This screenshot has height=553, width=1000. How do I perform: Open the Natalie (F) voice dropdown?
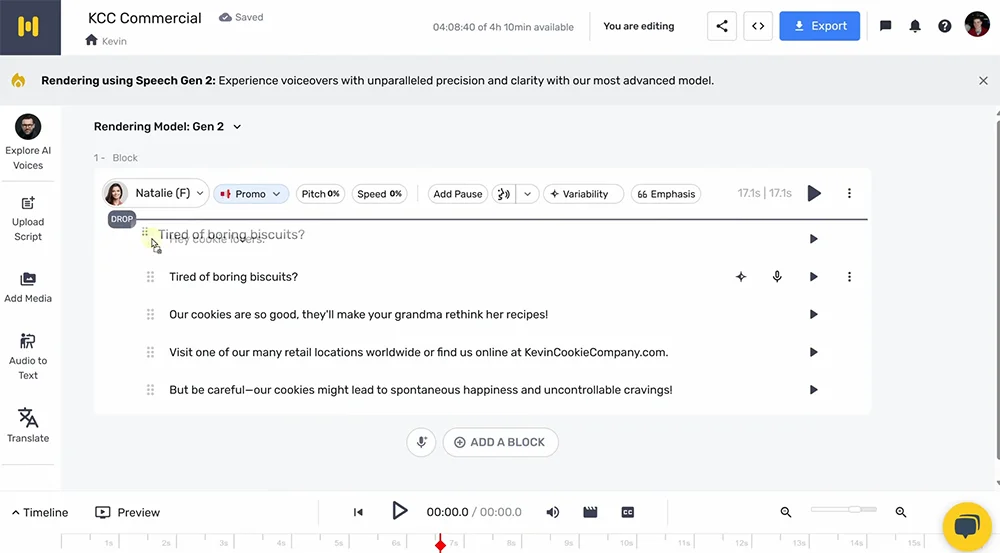click(156, 193)
